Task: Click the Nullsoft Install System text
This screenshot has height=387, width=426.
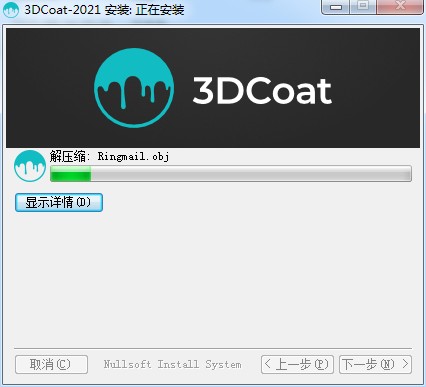Action: point(172,364)
